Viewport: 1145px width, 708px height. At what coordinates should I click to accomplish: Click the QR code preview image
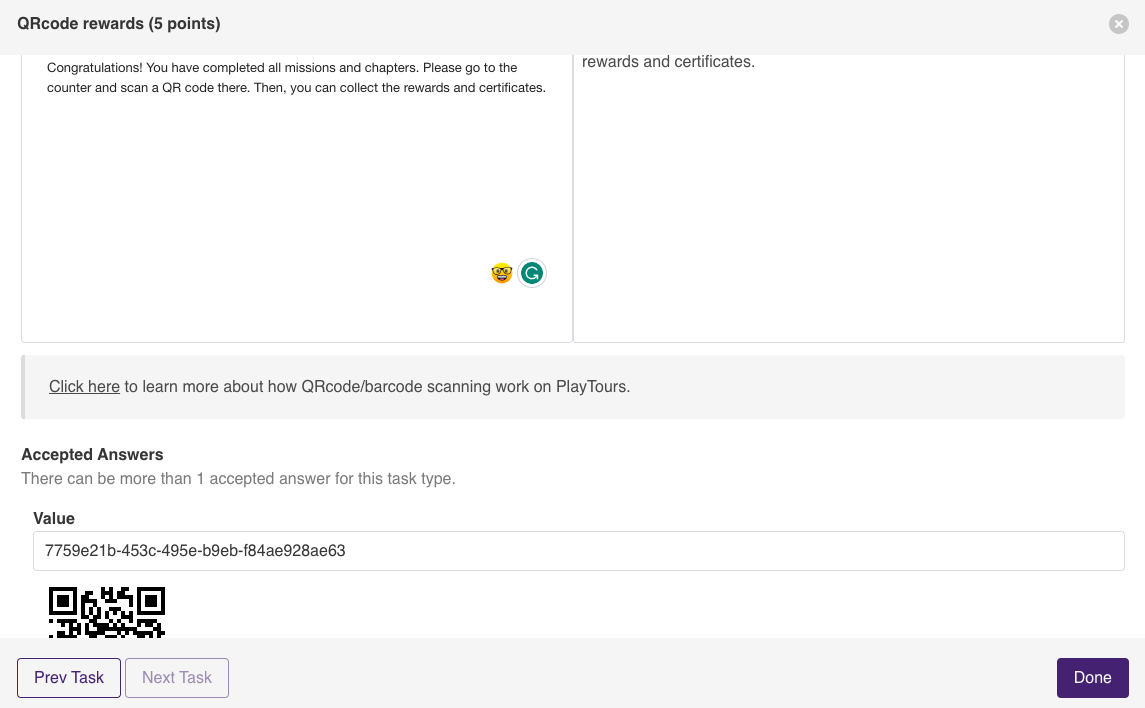tap(106, 610)
